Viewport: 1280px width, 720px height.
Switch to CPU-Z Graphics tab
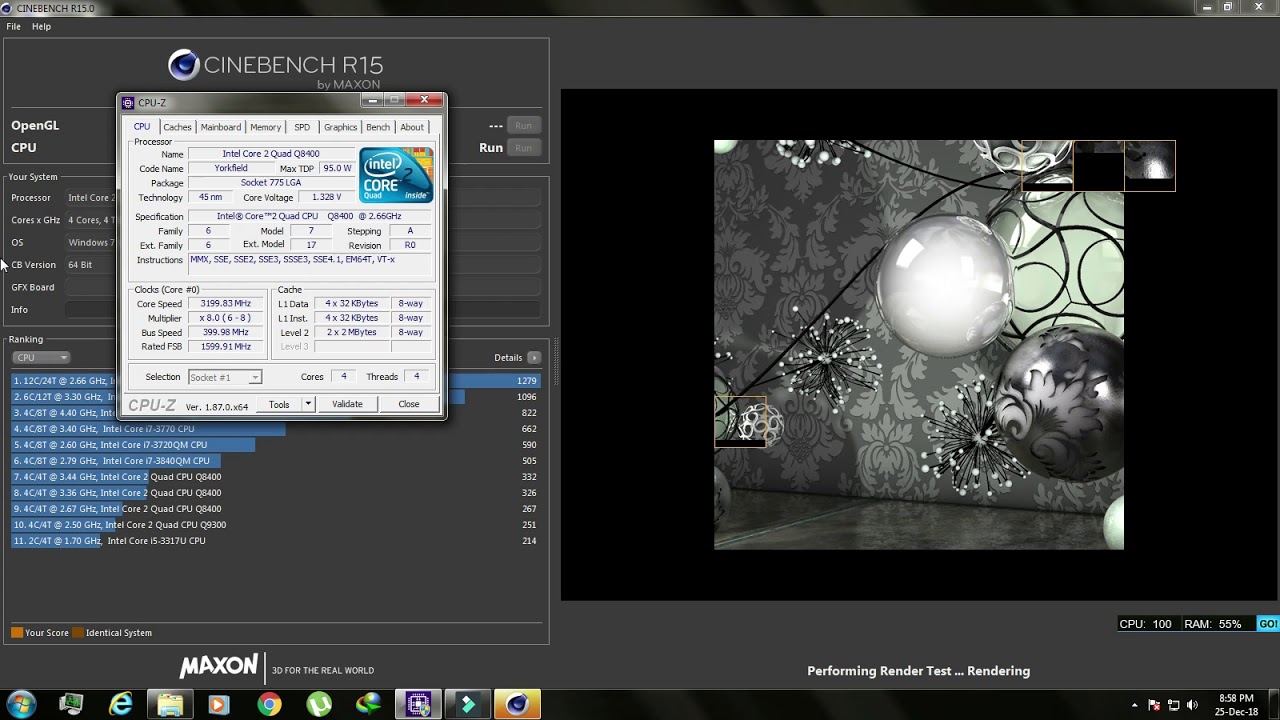pos(340,127)
